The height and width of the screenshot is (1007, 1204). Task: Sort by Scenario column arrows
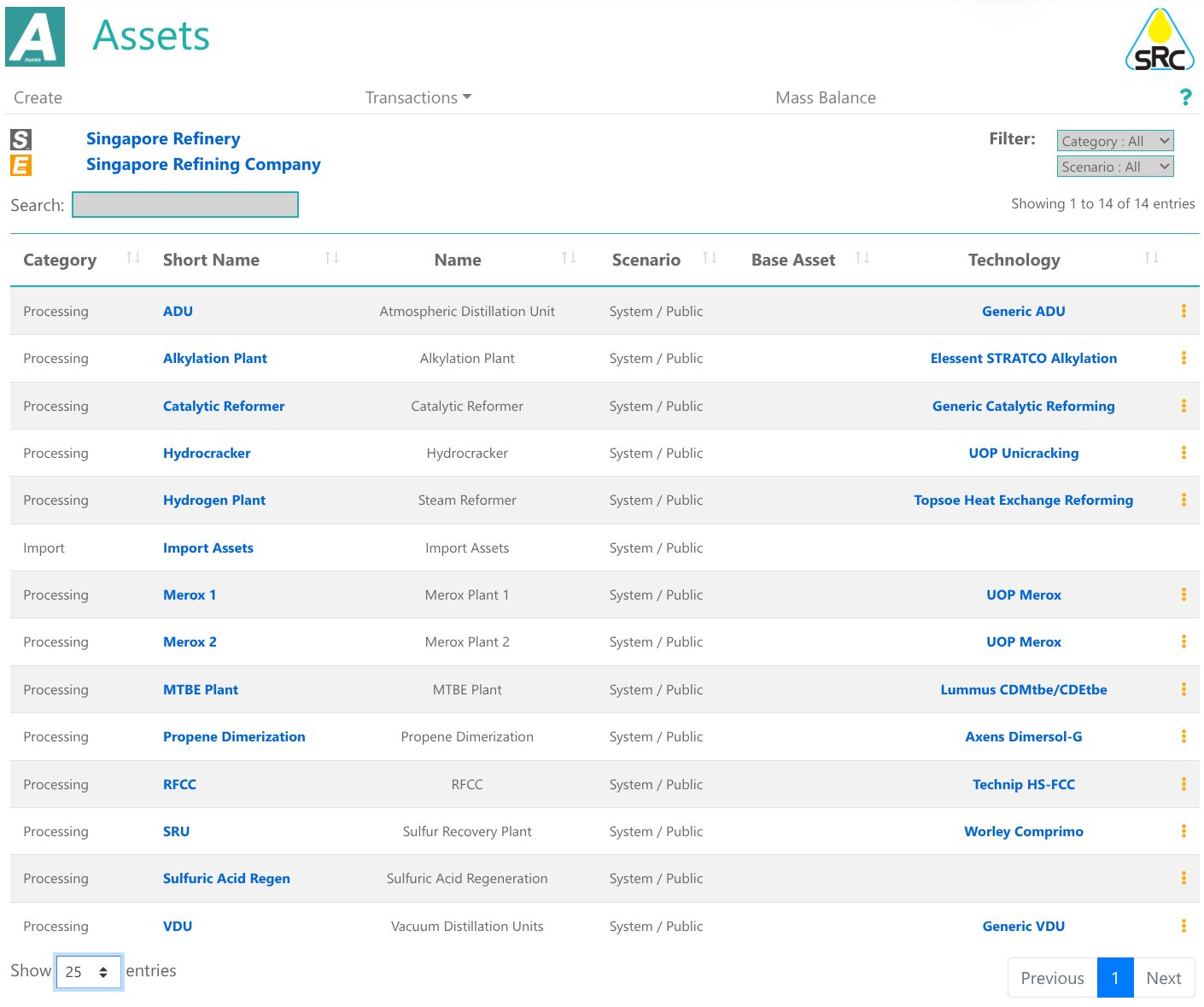[710, 258]
